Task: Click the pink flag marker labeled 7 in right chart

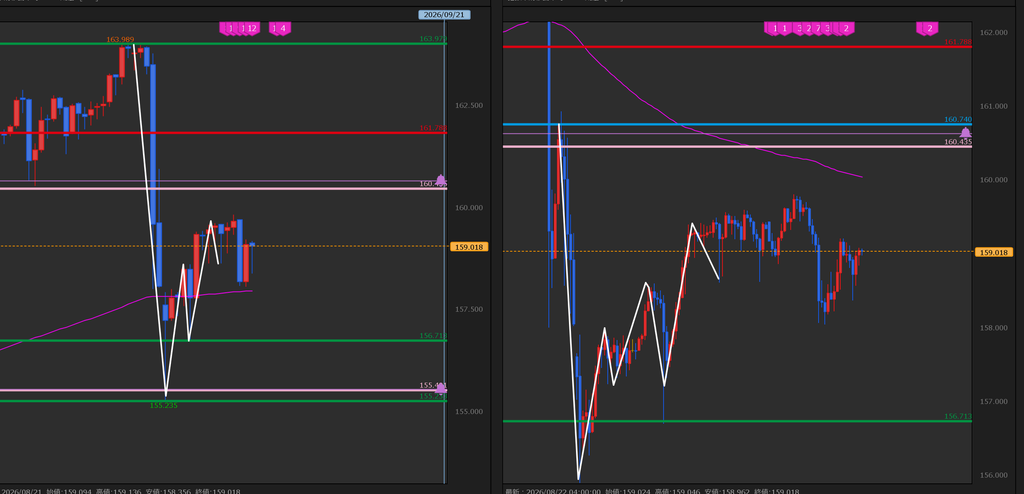Action: (818, 28)
